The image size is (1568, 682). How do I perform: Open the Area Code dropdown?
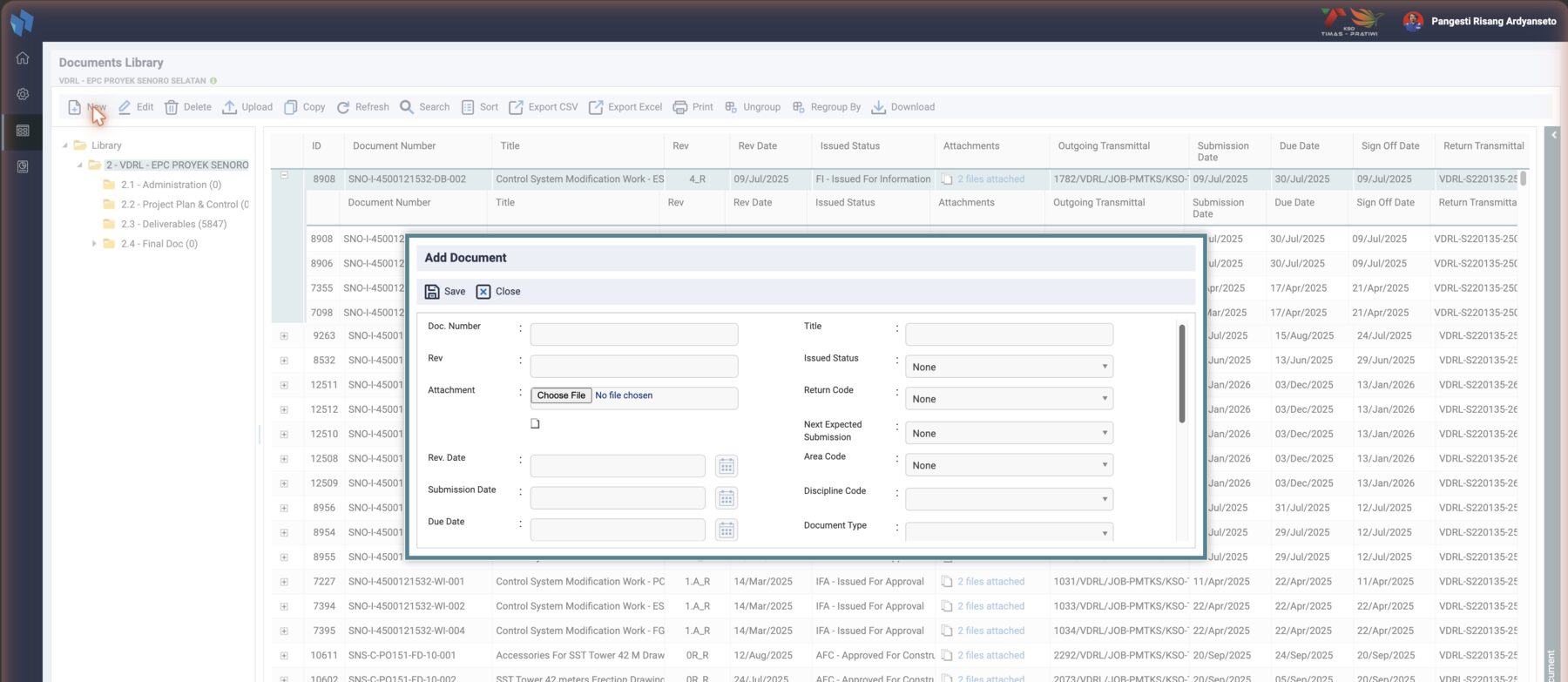[1009, 465]
